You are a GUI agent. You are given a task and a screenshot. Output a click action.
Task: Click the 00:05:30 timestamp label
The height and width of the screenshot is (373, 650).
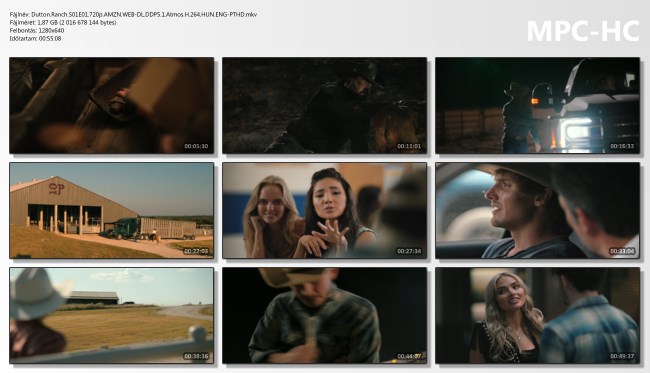(x=196, y=146)
